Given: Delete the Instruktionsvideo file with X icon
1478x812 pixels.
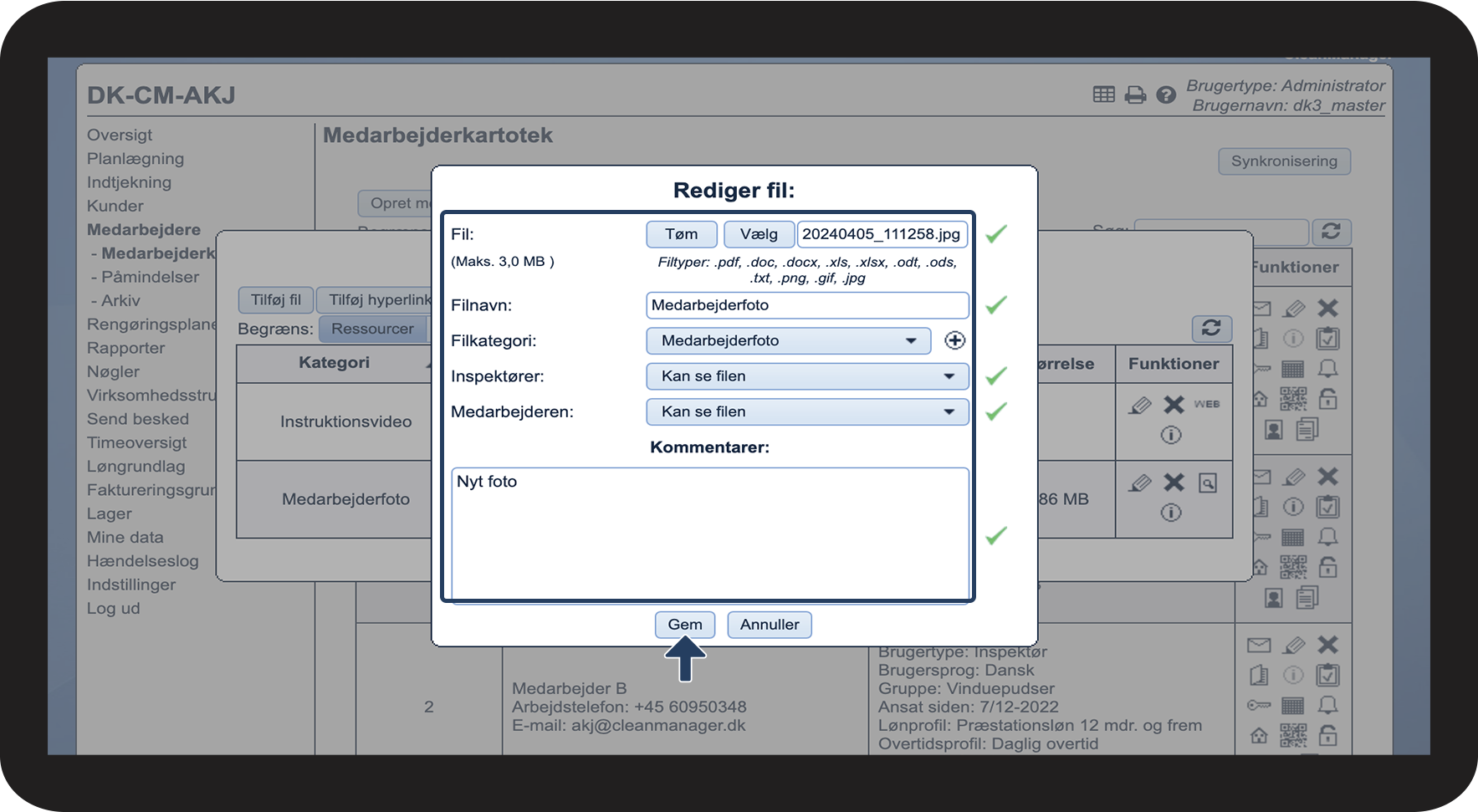Looking at the screenshot, I should point(1174,405).
